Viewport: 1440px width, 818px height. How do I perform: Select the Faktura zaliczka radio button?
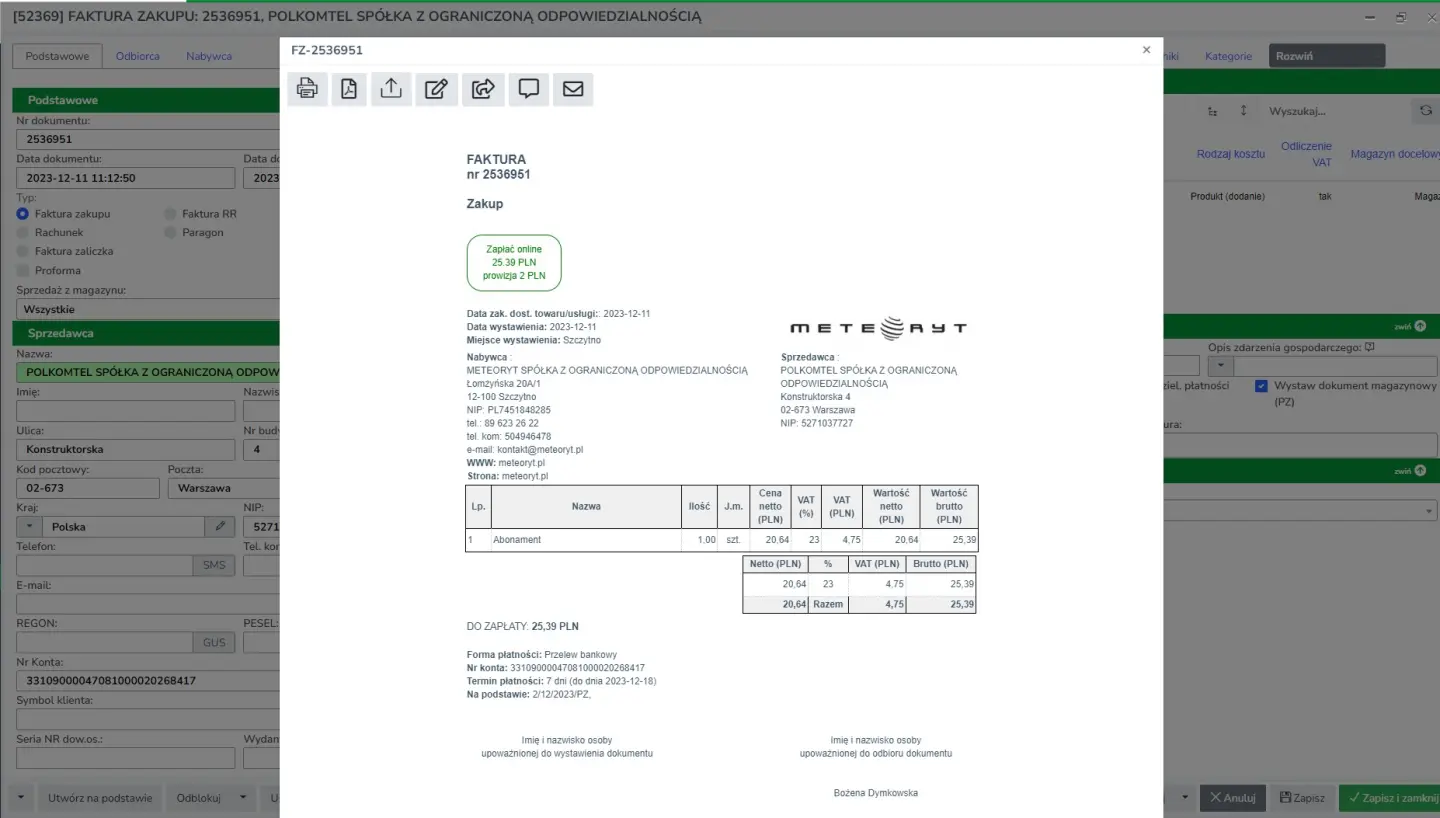tap(23, 251)
